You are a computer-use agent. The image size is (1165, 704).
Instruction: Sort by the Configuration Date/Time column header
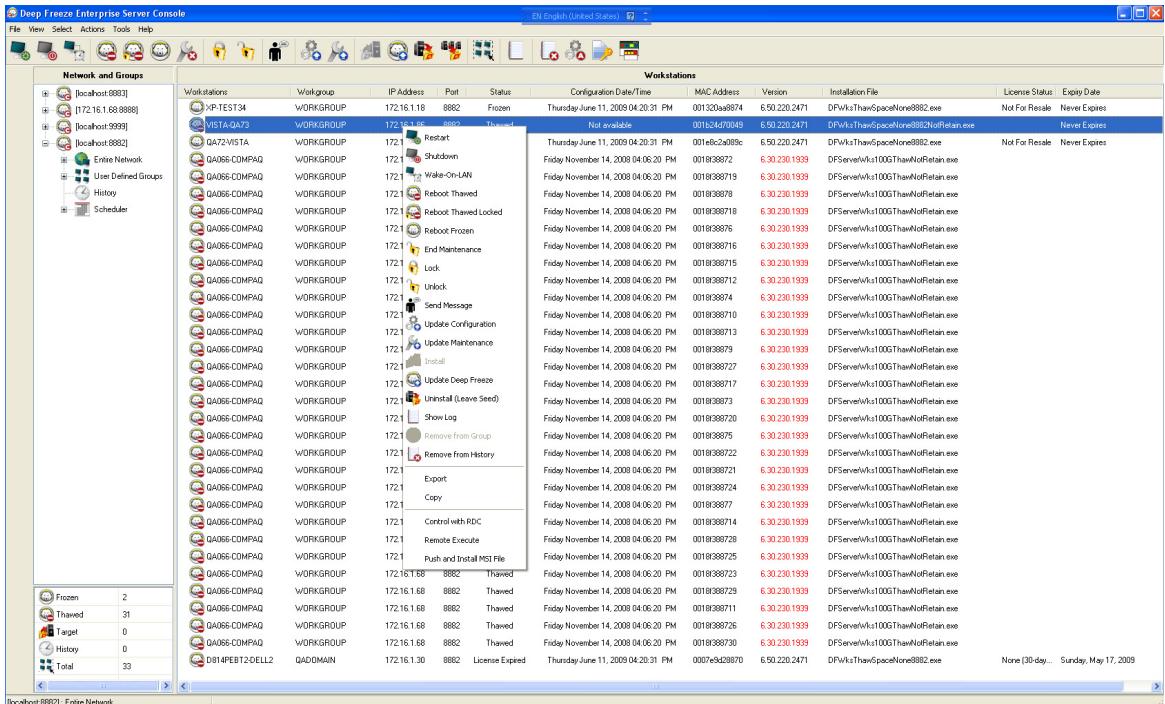point(610,92)
